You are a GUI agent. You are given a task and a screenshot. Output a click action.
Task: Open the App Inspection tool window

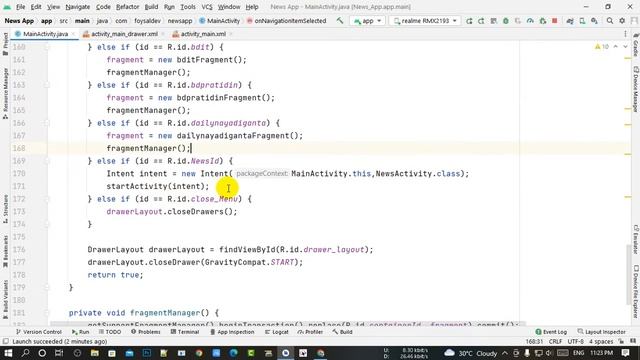tap(232, 332)
